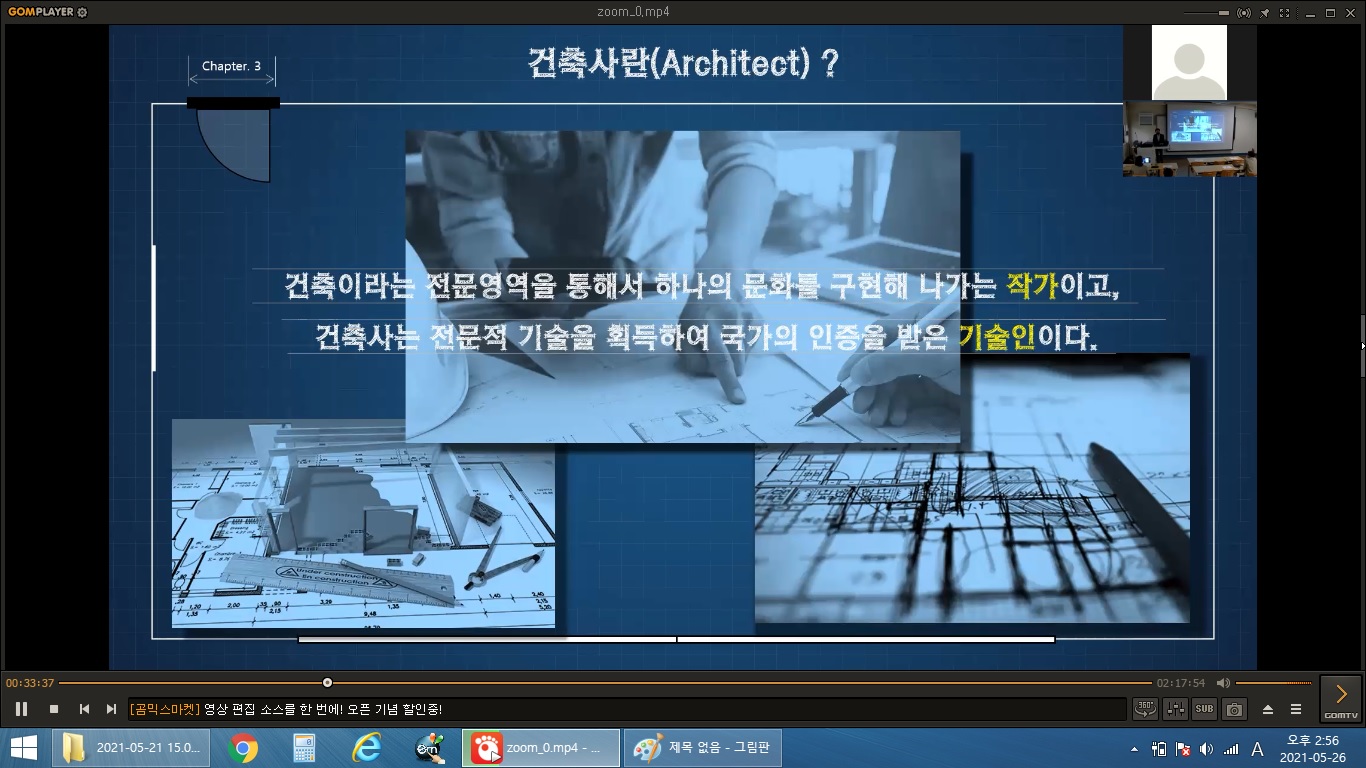
Task: Open the playlist hamburger menu
Action: [x=1296, y=709]
